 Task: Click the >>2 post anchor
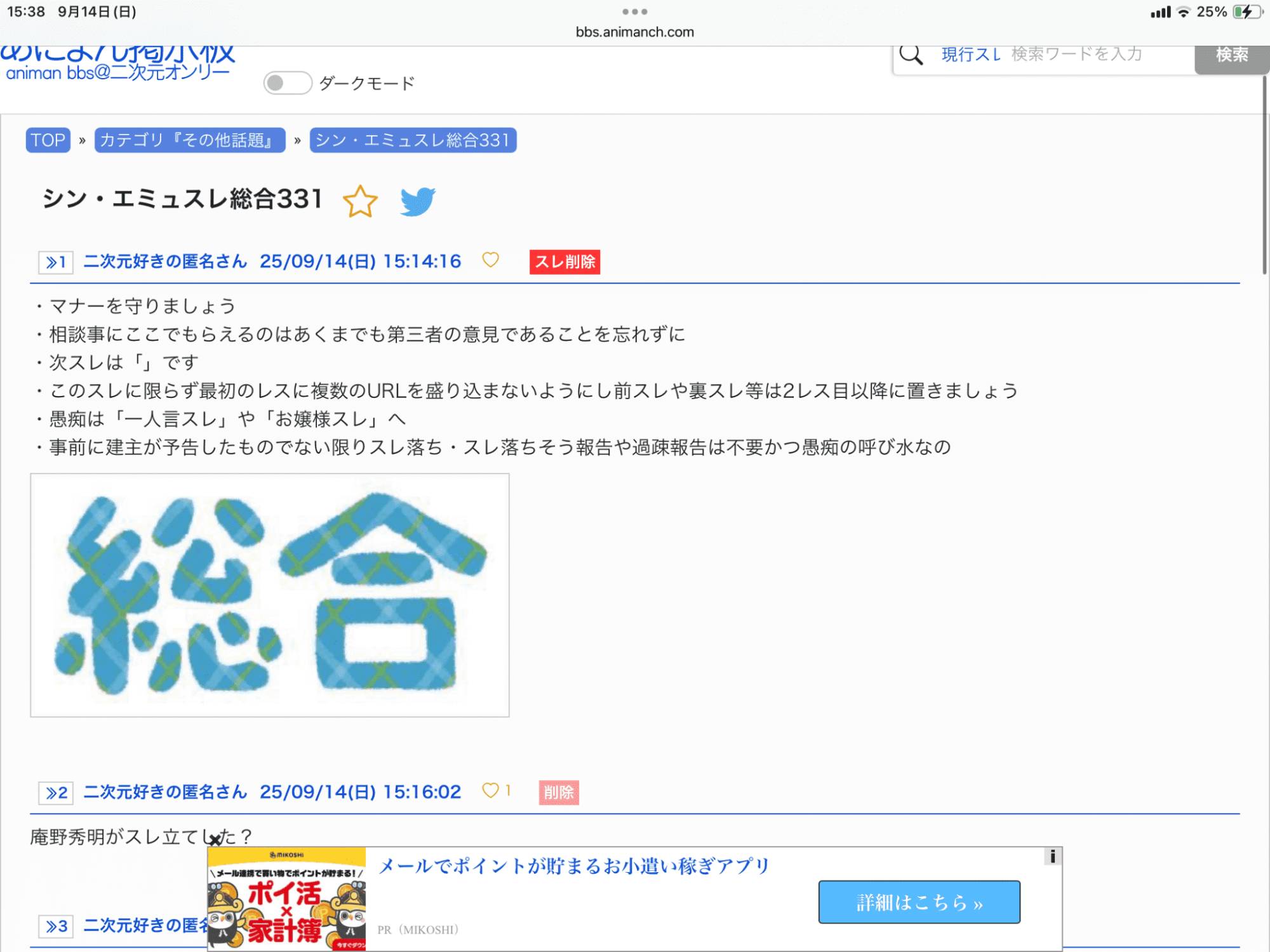[x=56, y=793]
